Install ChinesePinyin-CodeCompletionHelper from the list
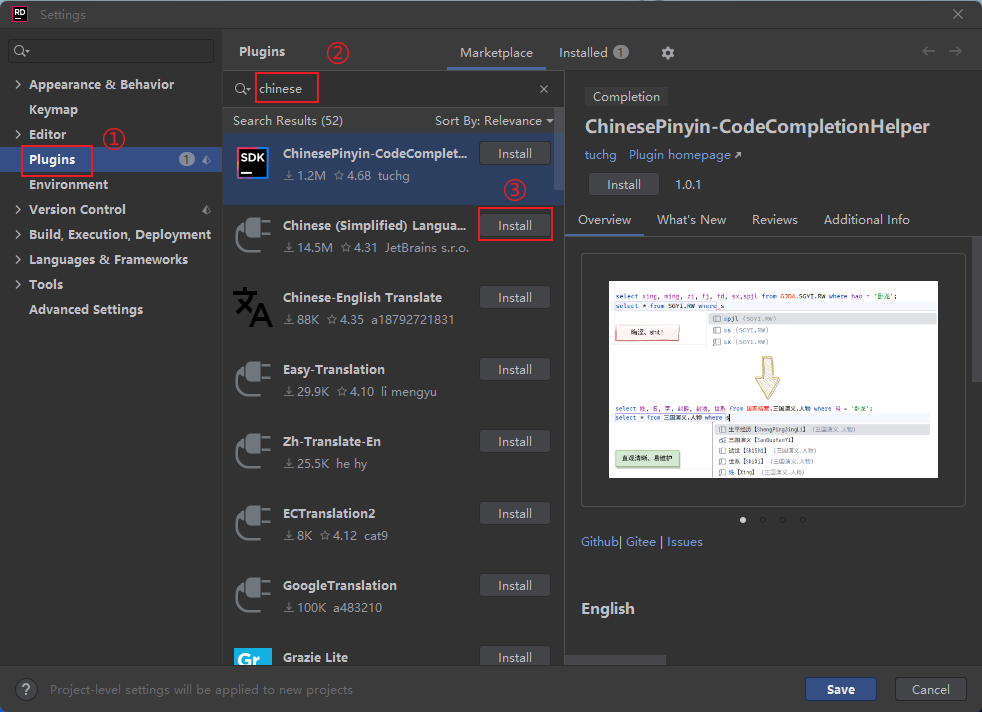This screenshot has width=982, height=712. pos(515,153)
